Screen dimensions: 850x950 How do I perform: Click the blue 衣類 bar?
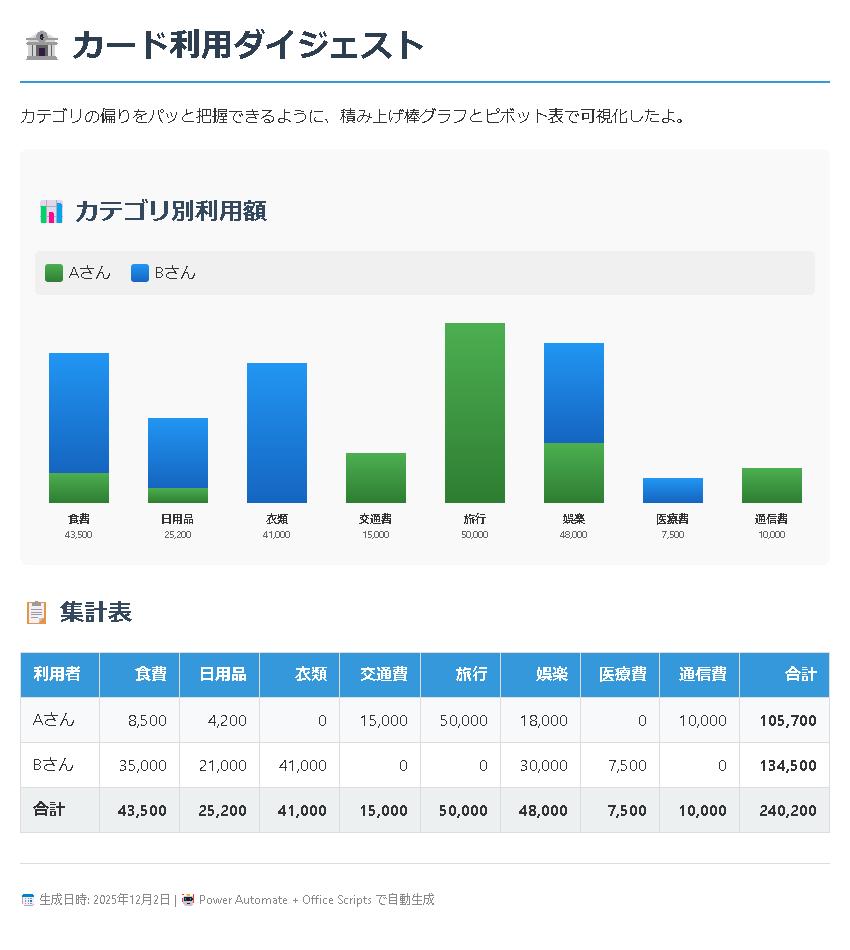click(277, 433)
